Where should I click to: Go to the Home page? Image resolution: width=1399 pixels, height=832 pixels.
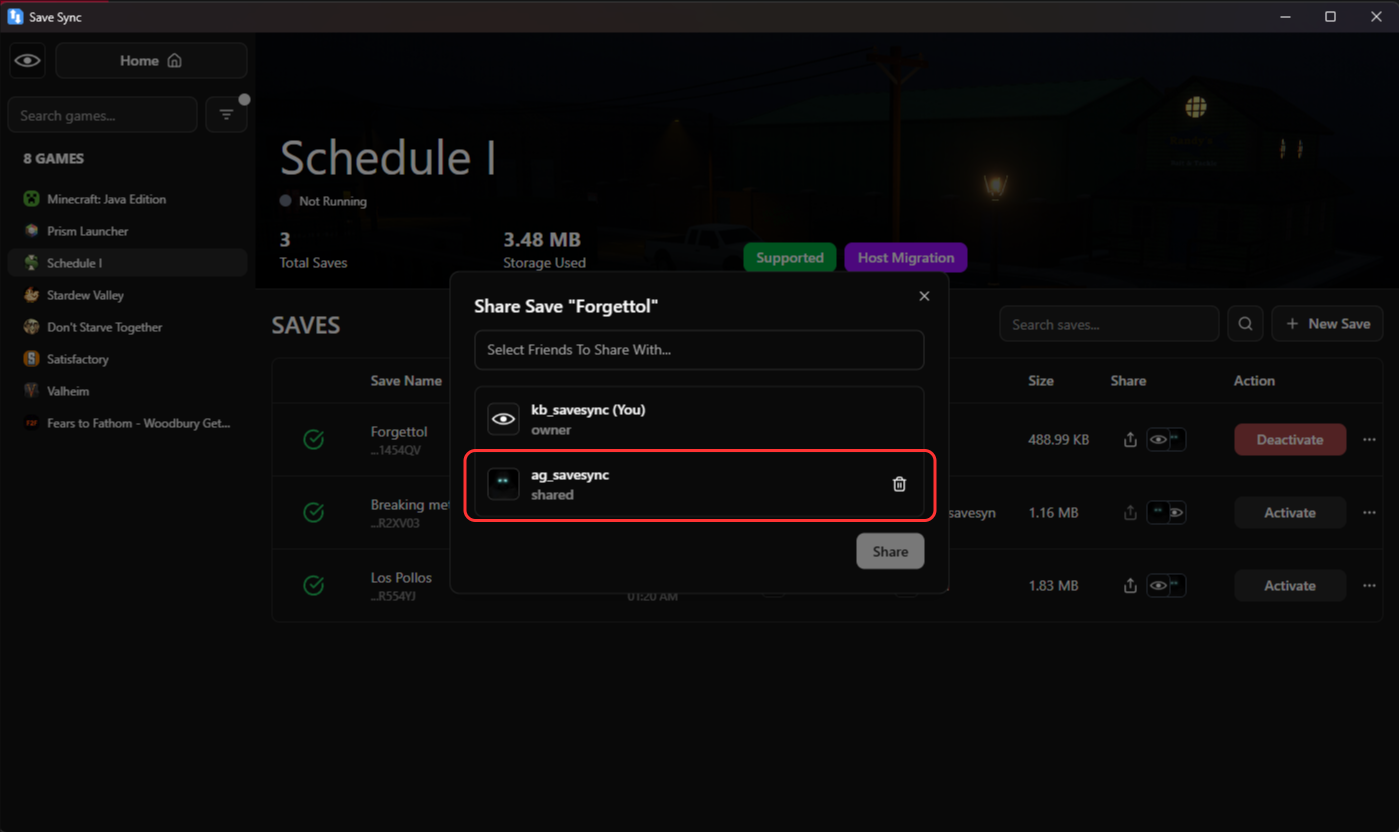[x=151, y=61]
